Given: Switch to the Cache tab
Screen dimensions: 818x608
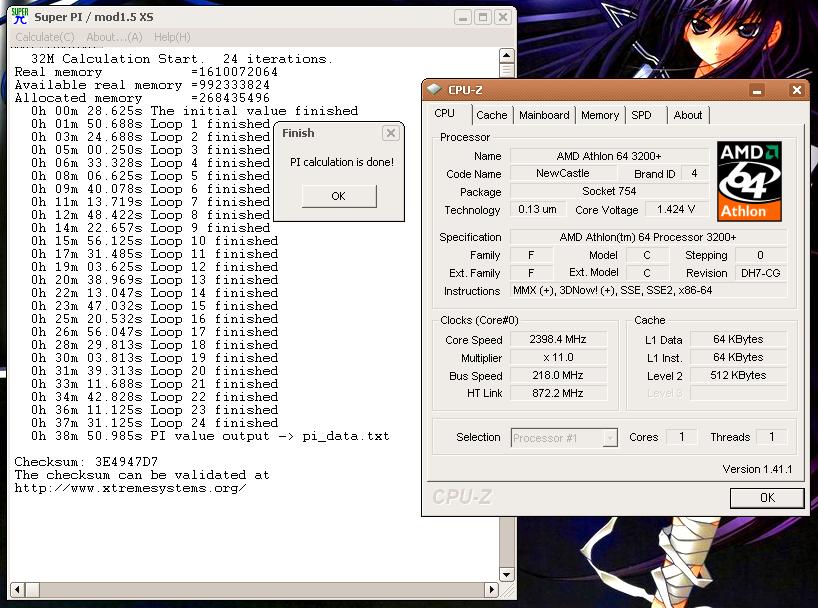Looking at the screenshot, I should point(491,115).
